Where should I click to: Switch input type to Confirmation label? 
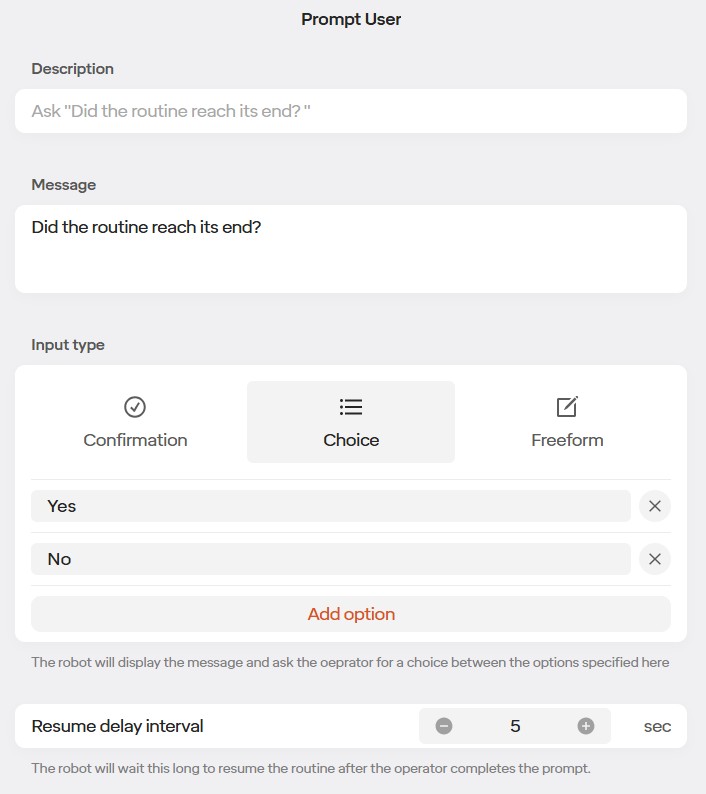pos(135,440)
